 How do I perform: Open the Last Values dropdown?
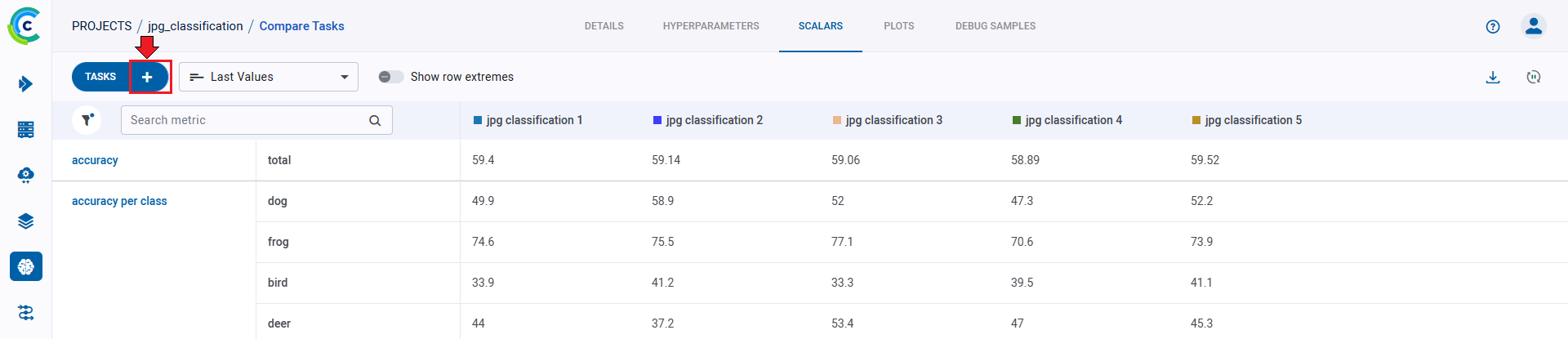coord(268,77)
